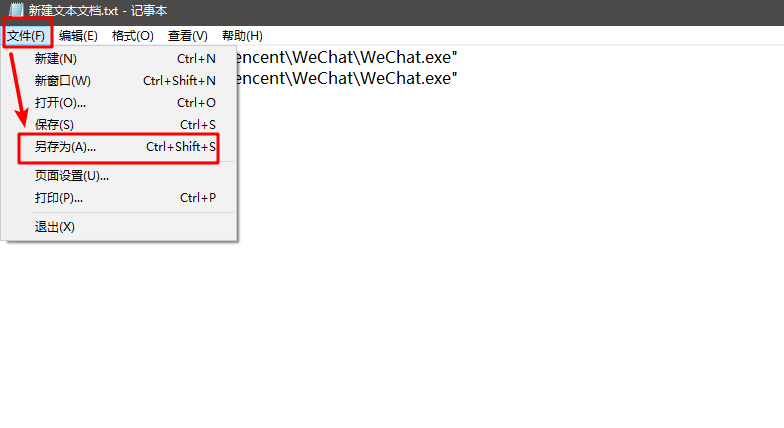
Task: Click the Notepad icon in the title bar
Action: point(16,10)
